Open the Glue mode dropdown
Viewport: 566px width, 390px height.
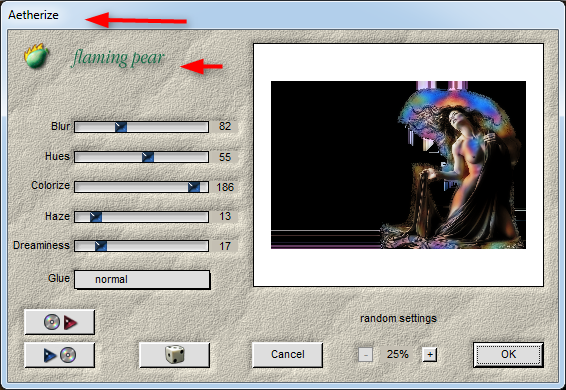pos(142,280)
